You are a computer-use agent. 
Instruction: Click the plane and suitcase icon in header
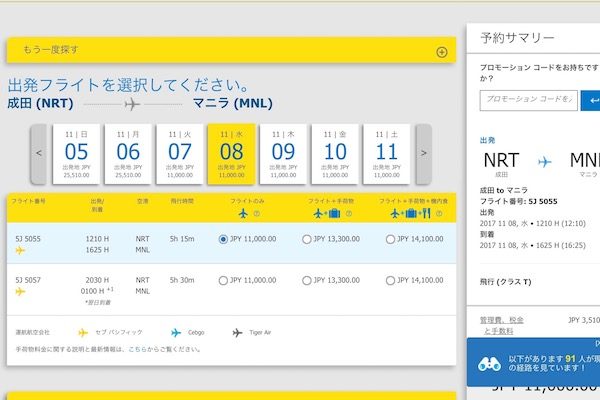(327, 213)
